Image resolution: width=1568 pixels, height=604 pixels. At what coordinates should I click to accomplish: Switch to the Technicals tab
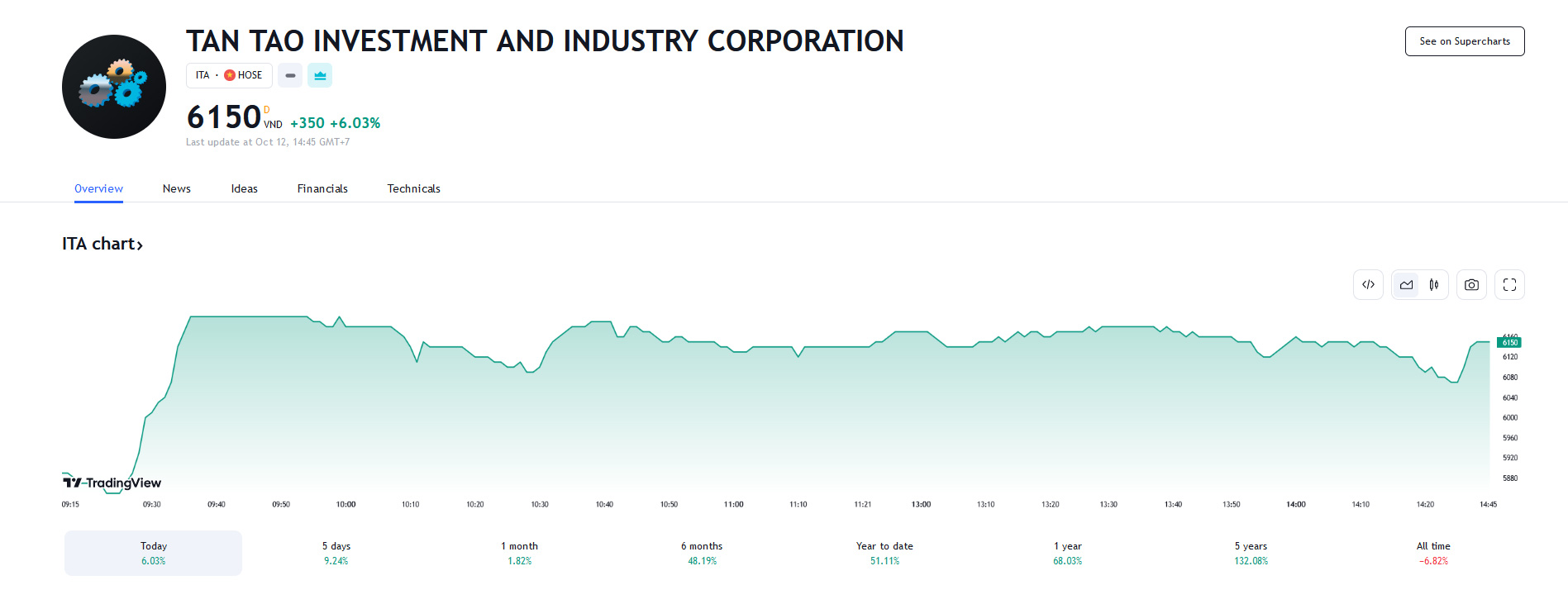coord(413,188)
